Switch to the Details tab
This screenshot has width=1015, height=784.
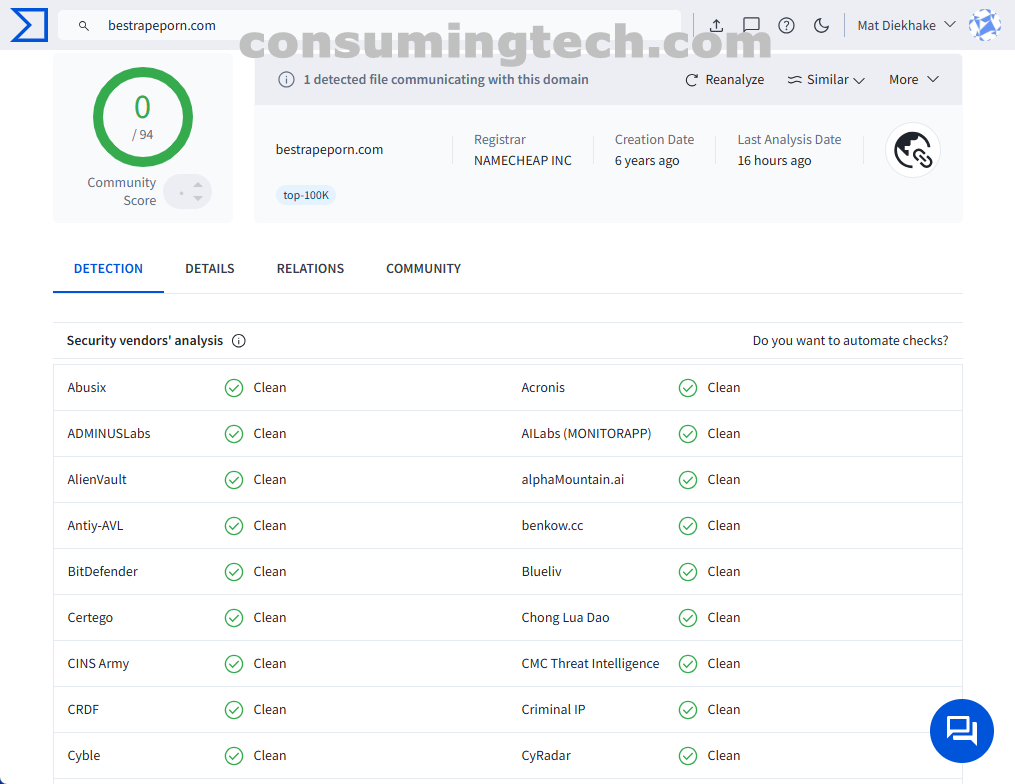point(210,269)
